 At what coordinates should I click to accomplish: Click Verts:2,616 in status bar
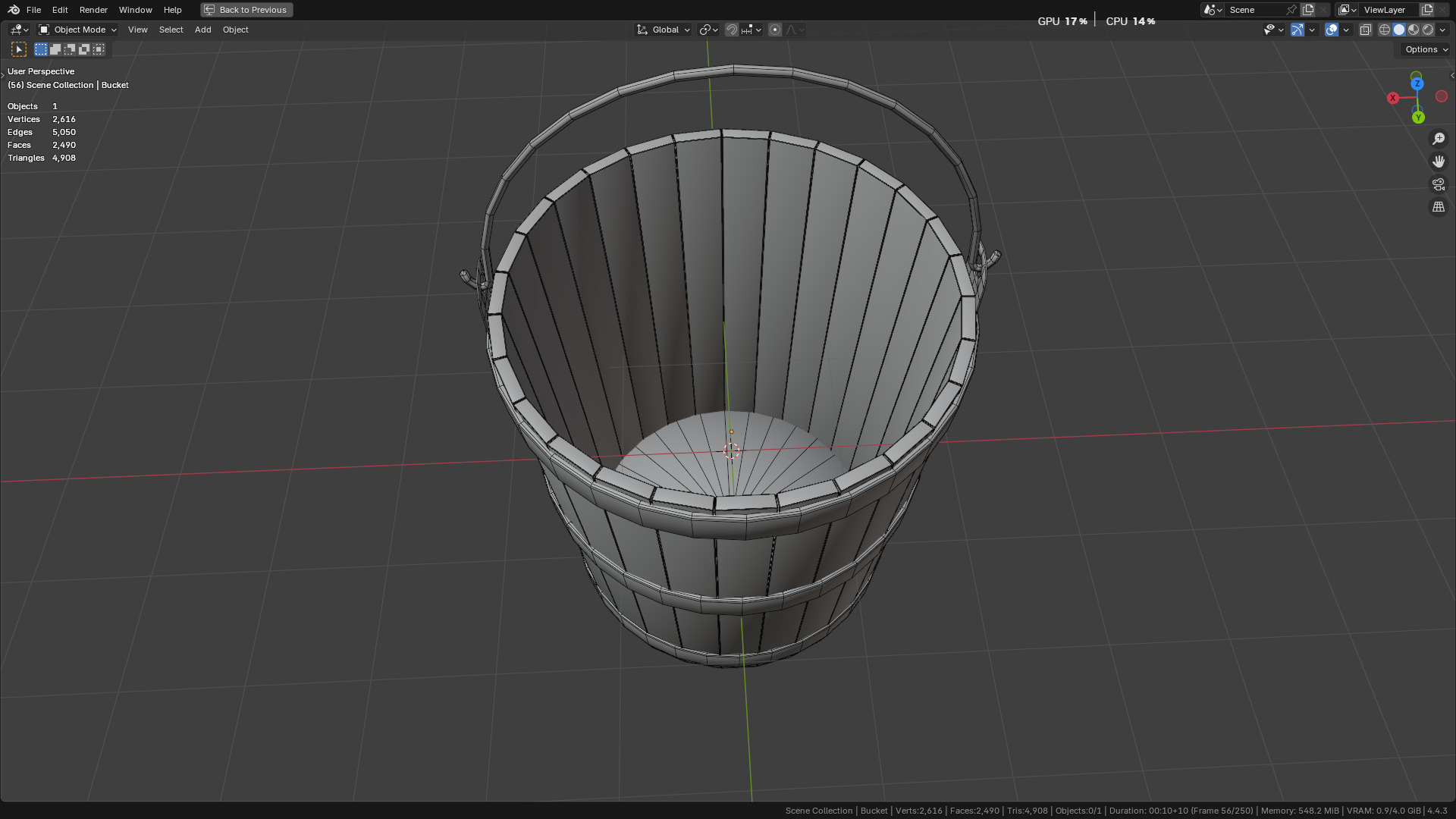click(918, 811)
